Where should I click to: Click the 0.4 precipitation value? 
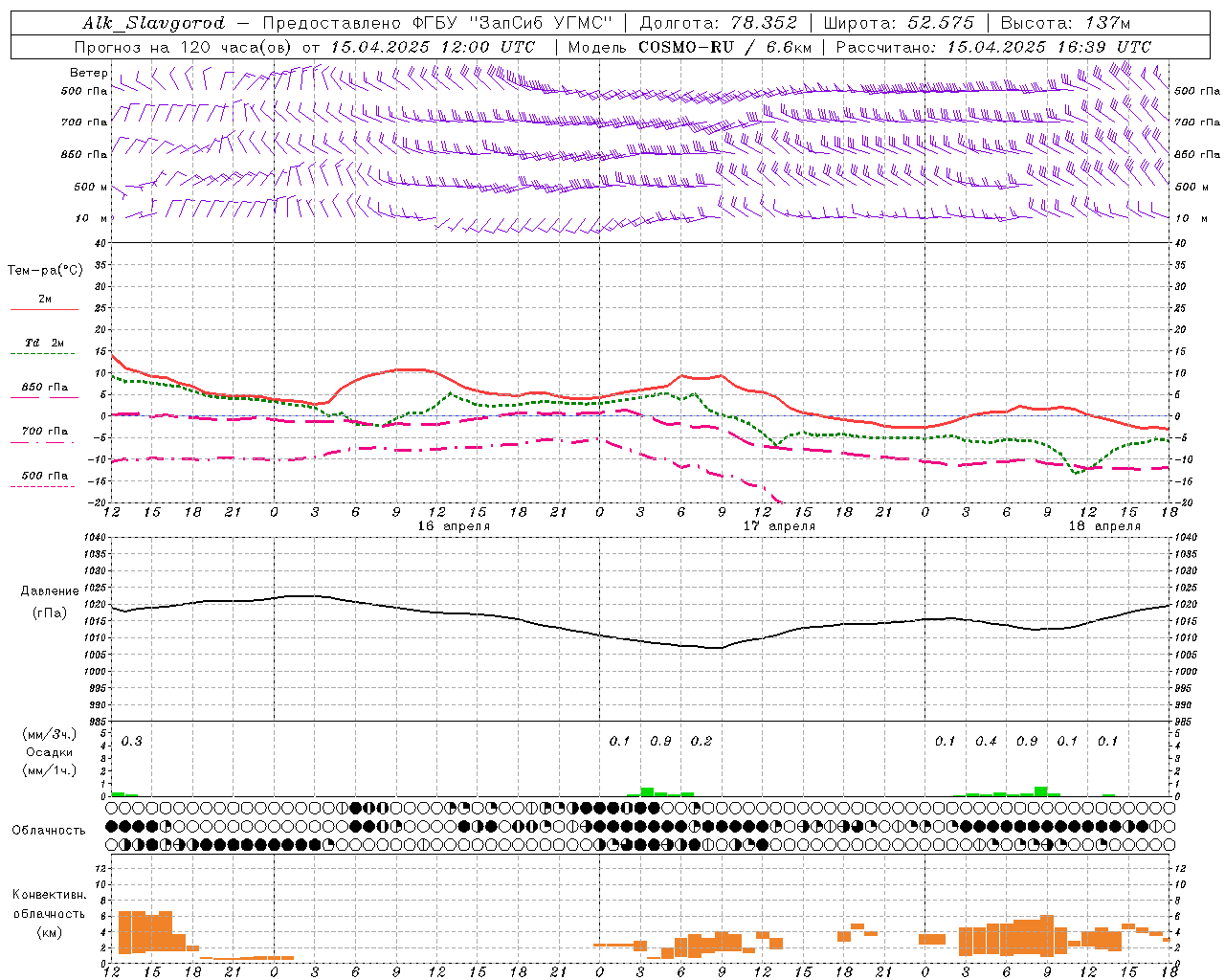pyautogui.click(x=986, y=741)
